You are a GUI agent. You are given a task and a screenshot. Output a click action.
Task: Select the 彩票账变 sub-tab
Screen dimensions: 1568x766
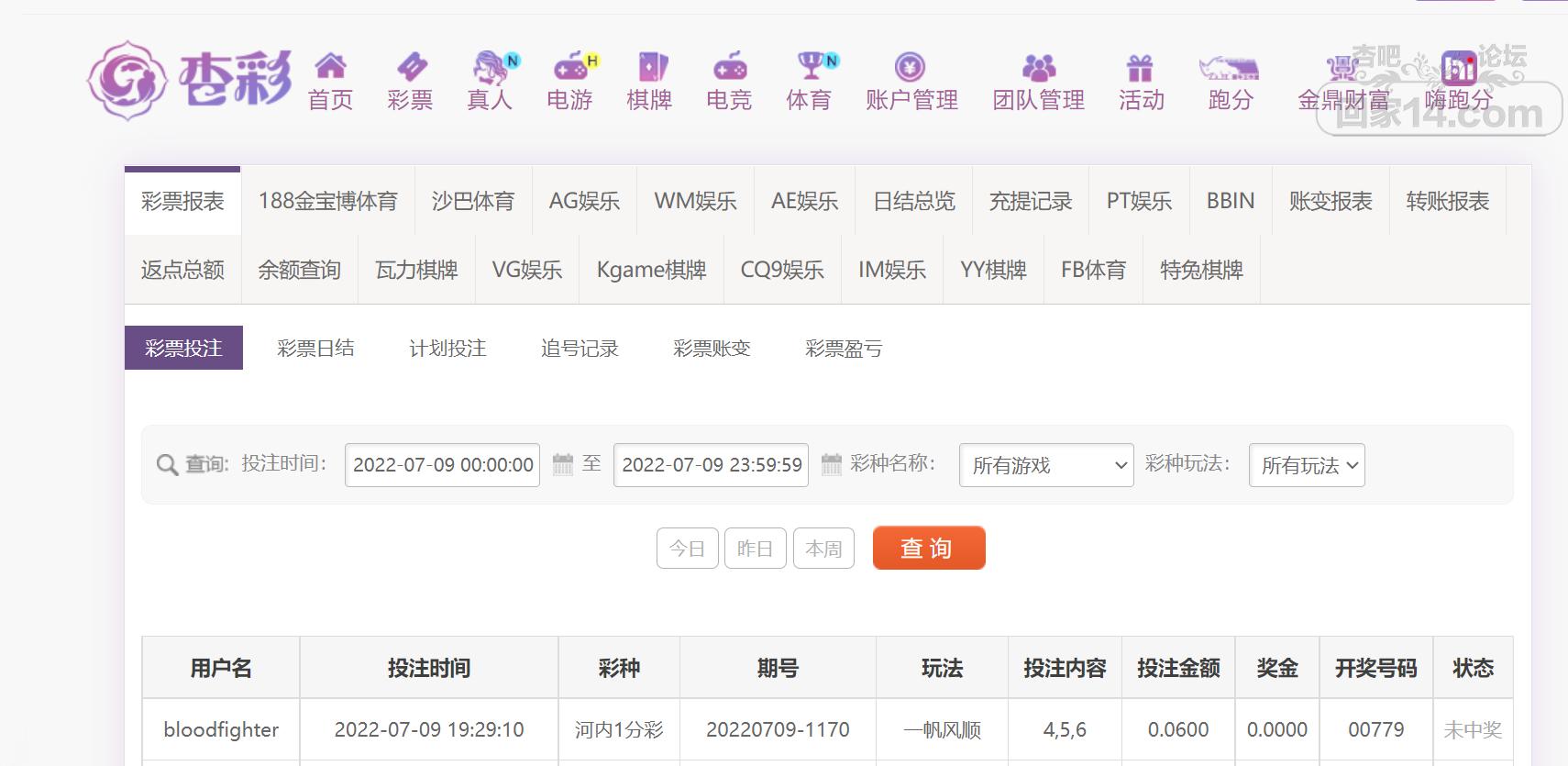pos(712,348)
